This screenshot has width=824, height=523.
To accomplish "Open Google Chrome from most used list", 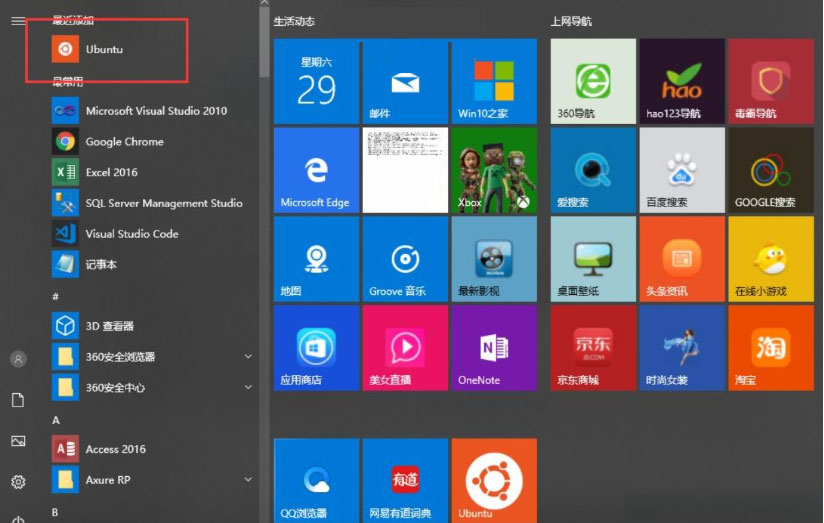I will coord(124,141).
